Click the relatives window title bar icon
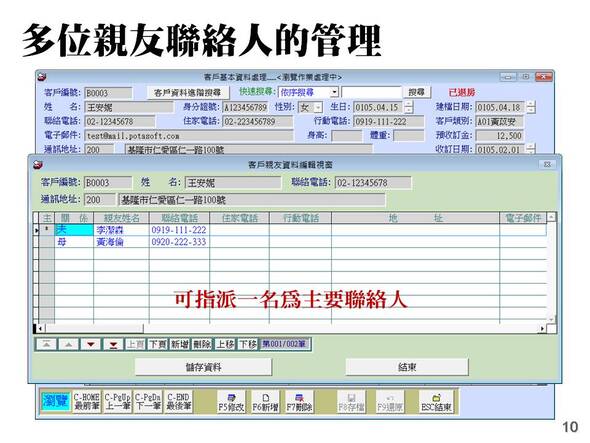The width and height of the screenshot is (590, 443). point(37,164)
